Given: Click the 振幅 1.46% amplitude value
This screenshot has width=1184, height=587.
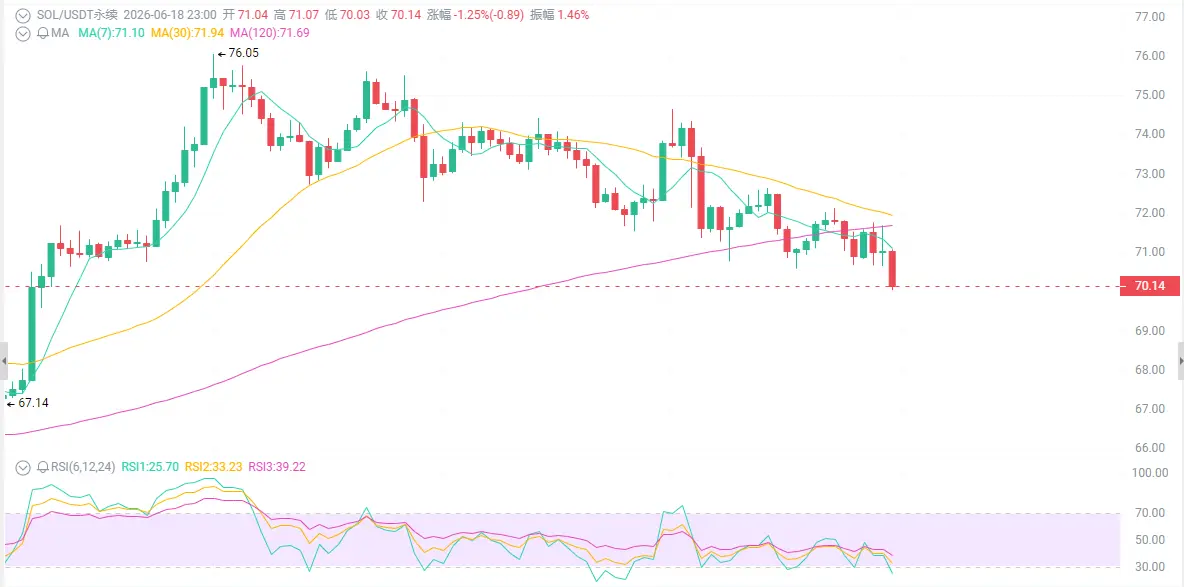Looking at the screenshot, I should [560, 14].
